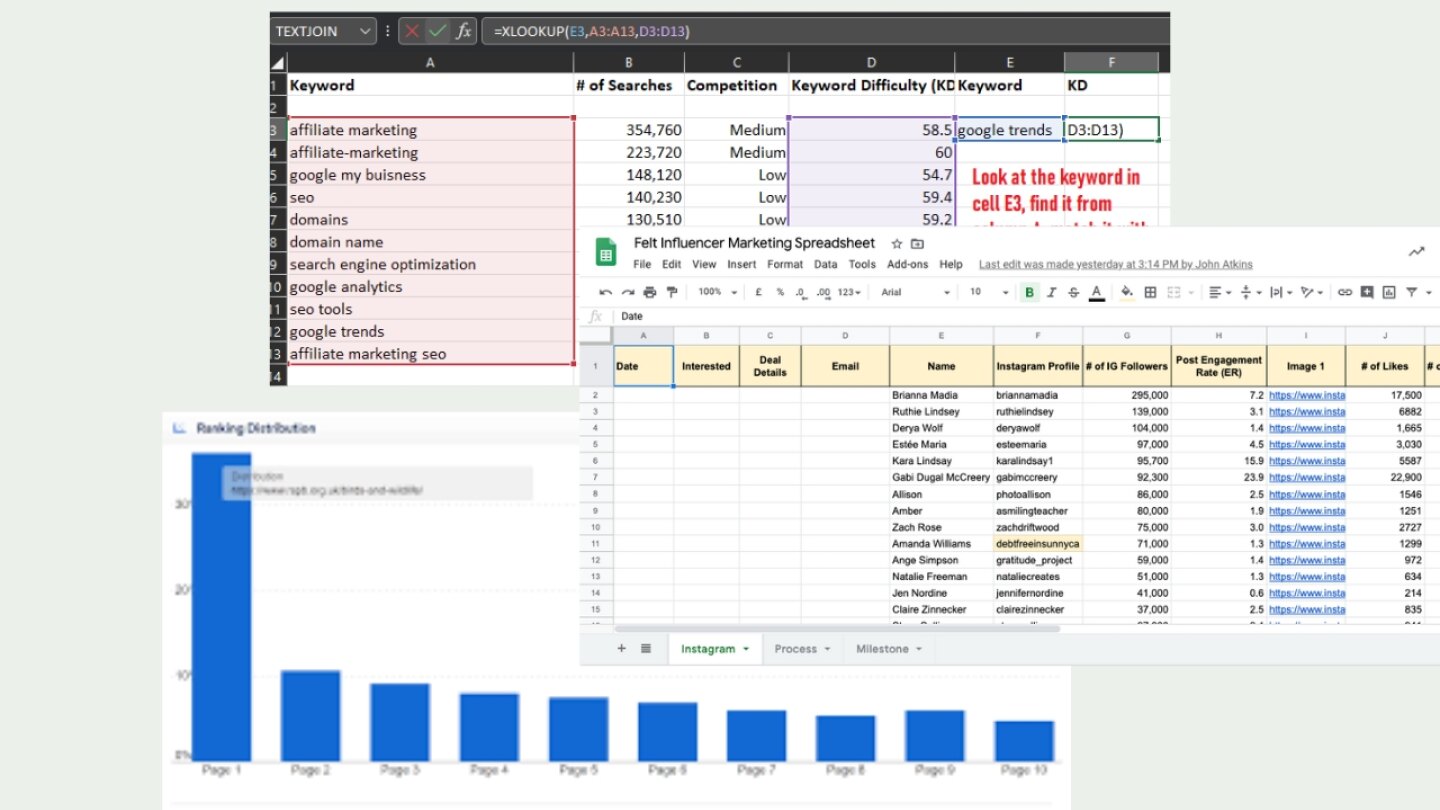The image size is (1440, 810).
Task: Open the Insert menu in Google Sheets
Action: 742,264
